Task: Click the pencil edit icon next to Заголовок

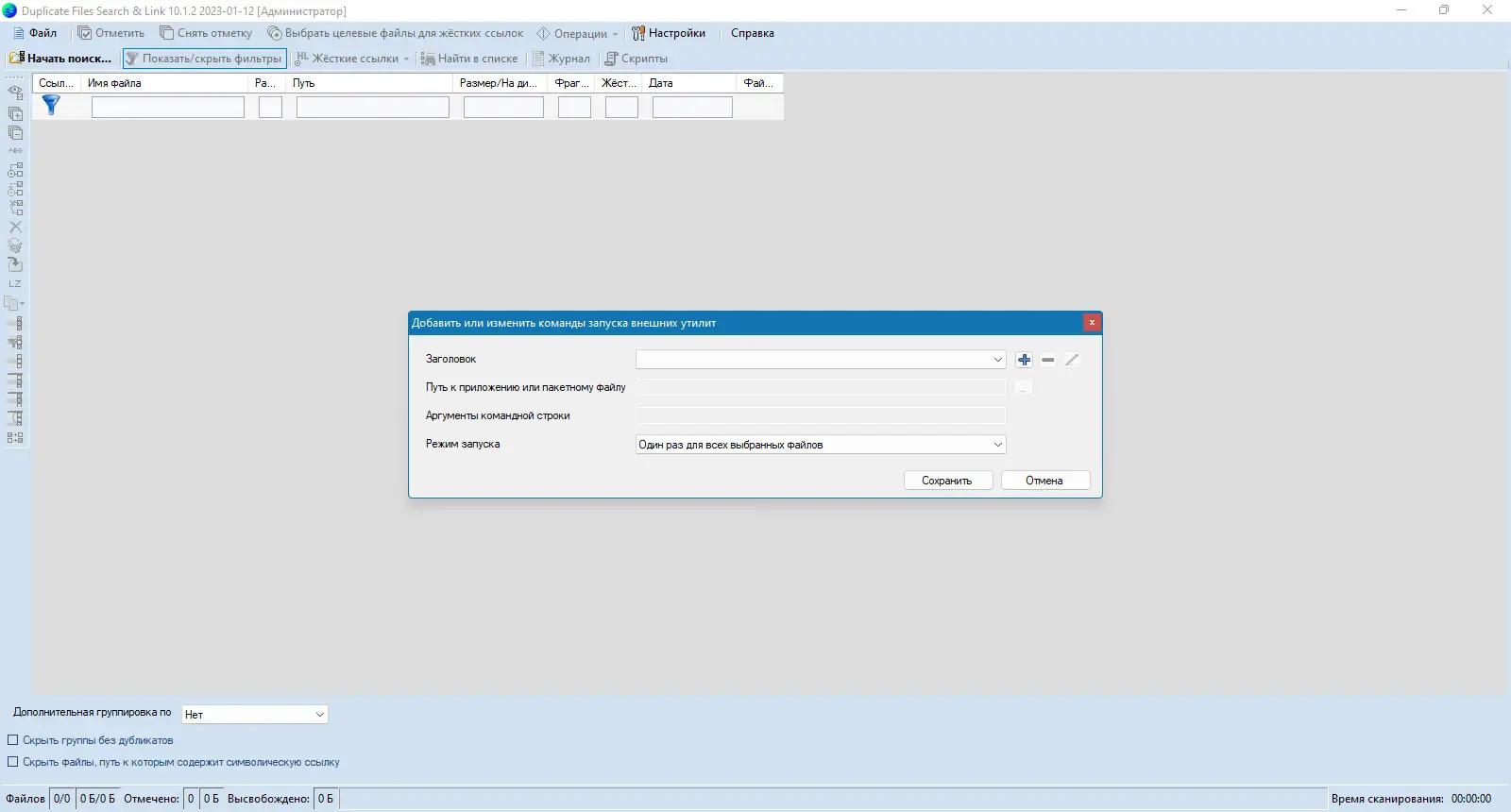Action: [x=1072, y=360]
